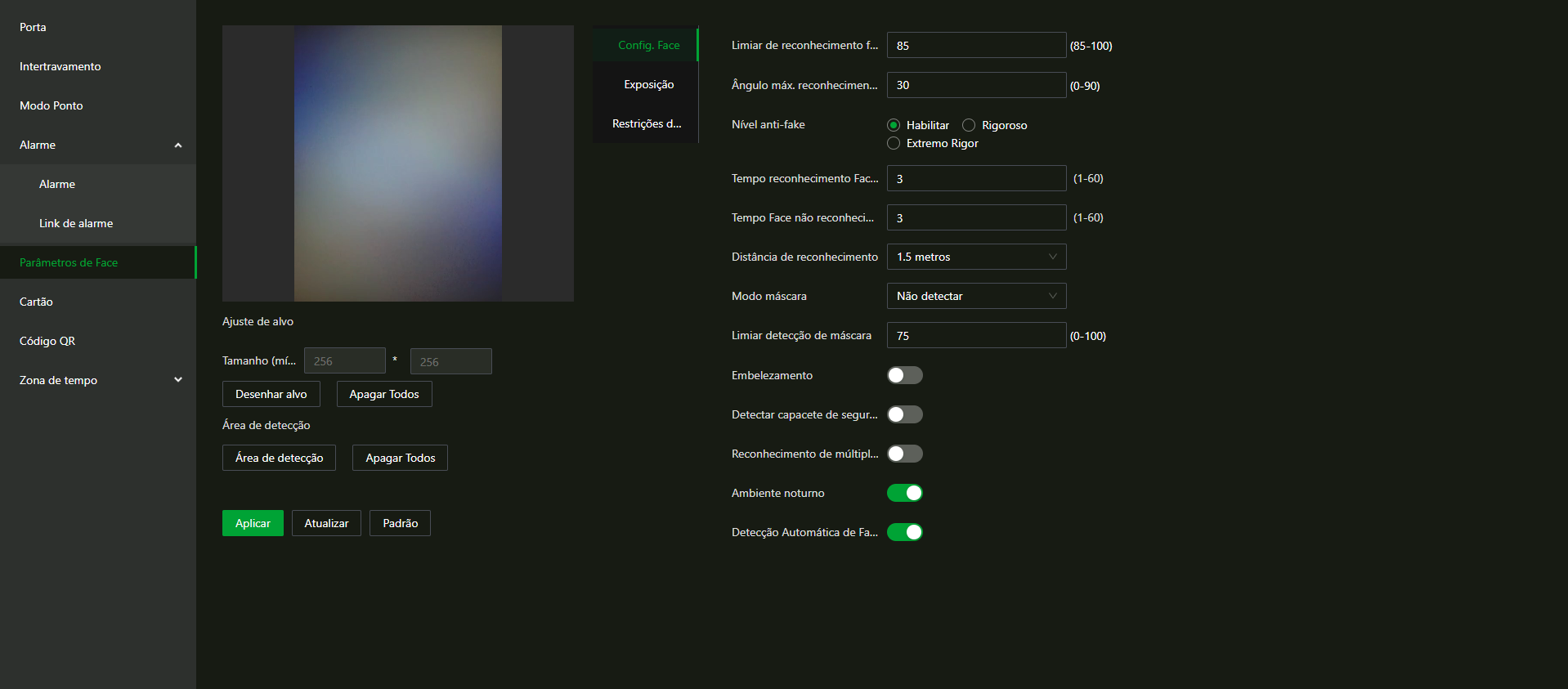Disable Detecção Automática de Face switch
1568x689 pixels.
(905, 532)
